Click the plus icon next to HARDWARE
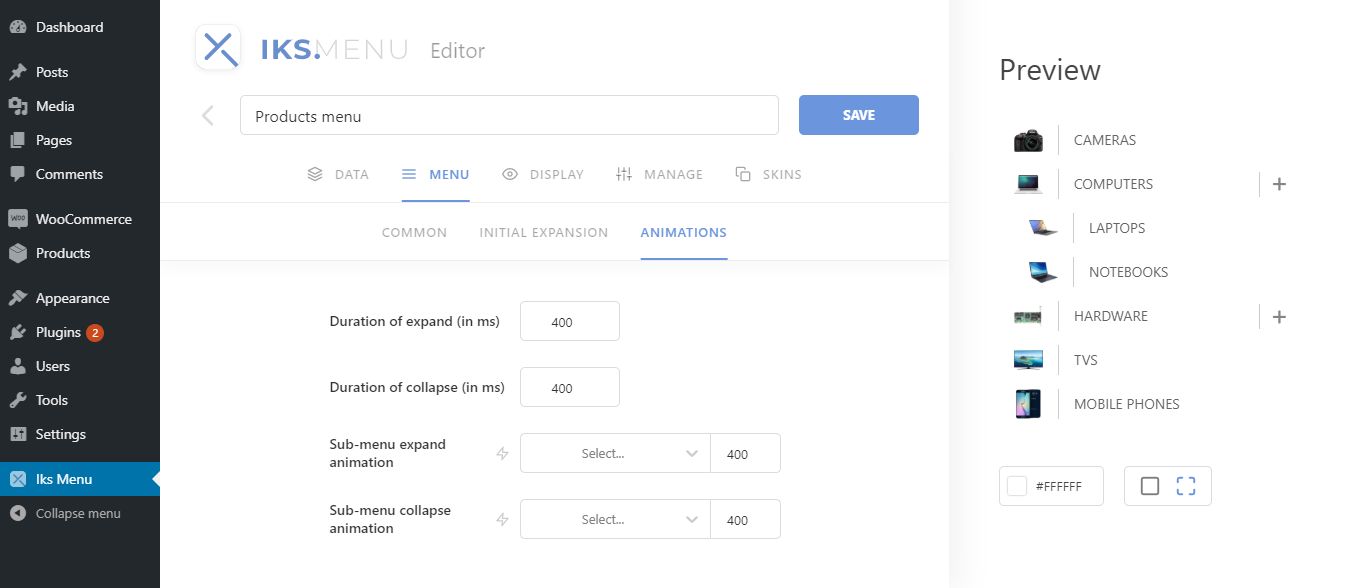 pos(1279,316)
